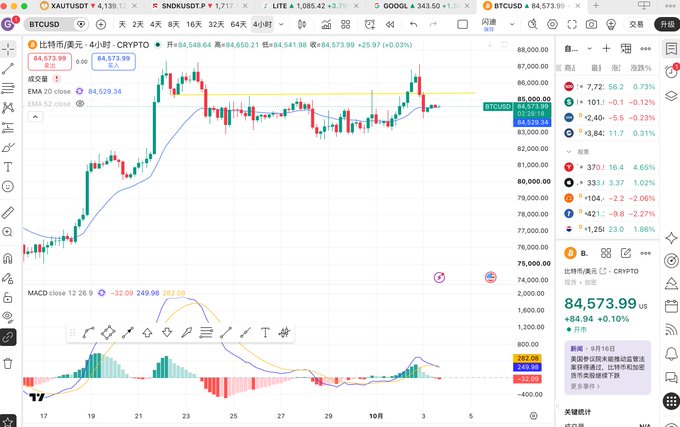
Task: Click the BTCUSD symbol search field
Action: tap(49, 24)
